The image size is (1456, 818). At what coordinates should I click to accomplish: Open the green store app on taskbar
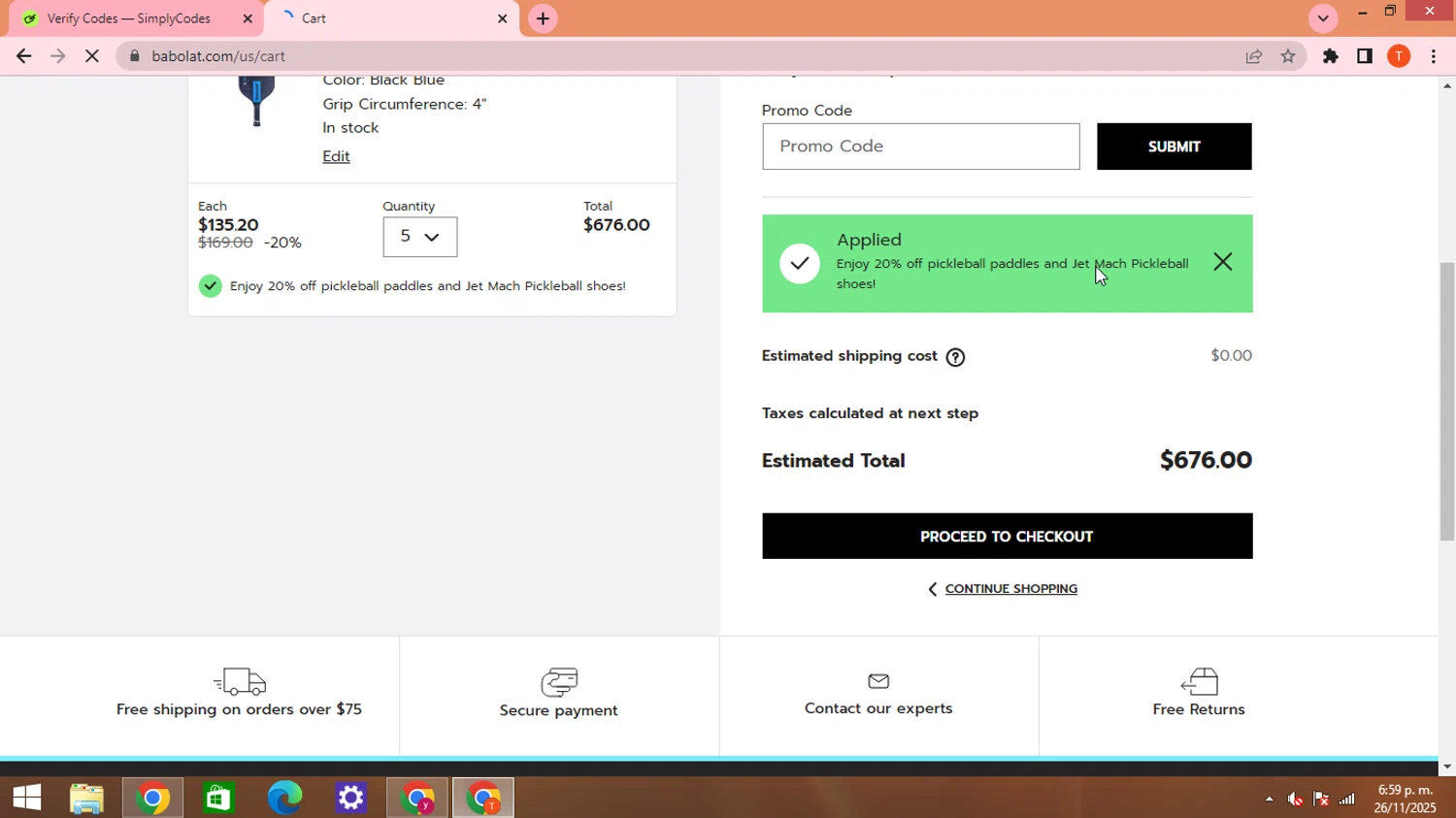(x=218, y=798)
